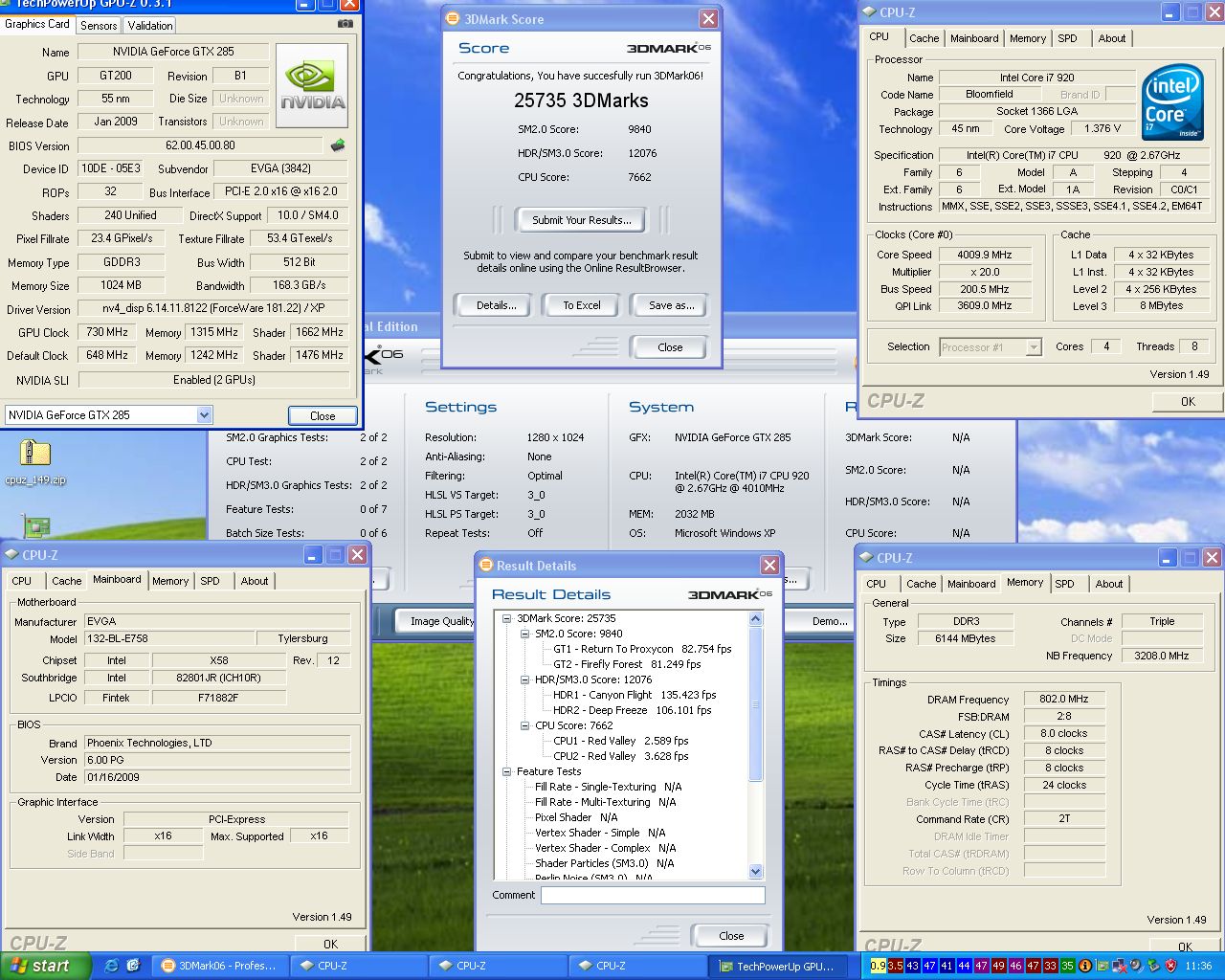Select HDR1 - Canyon Flight result row

tap(635, 695)
